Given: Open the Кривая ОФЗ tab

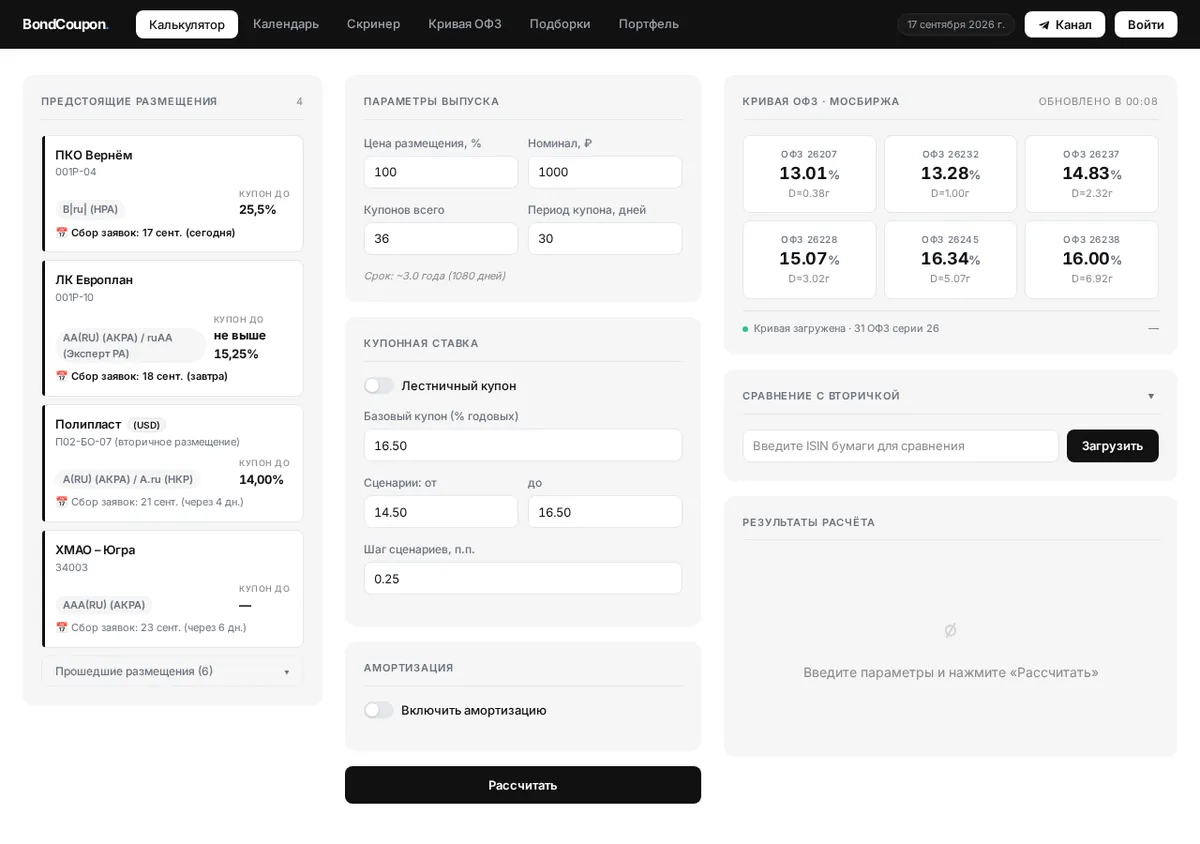Looking at the screenshot, I should (x=465, y=24).
